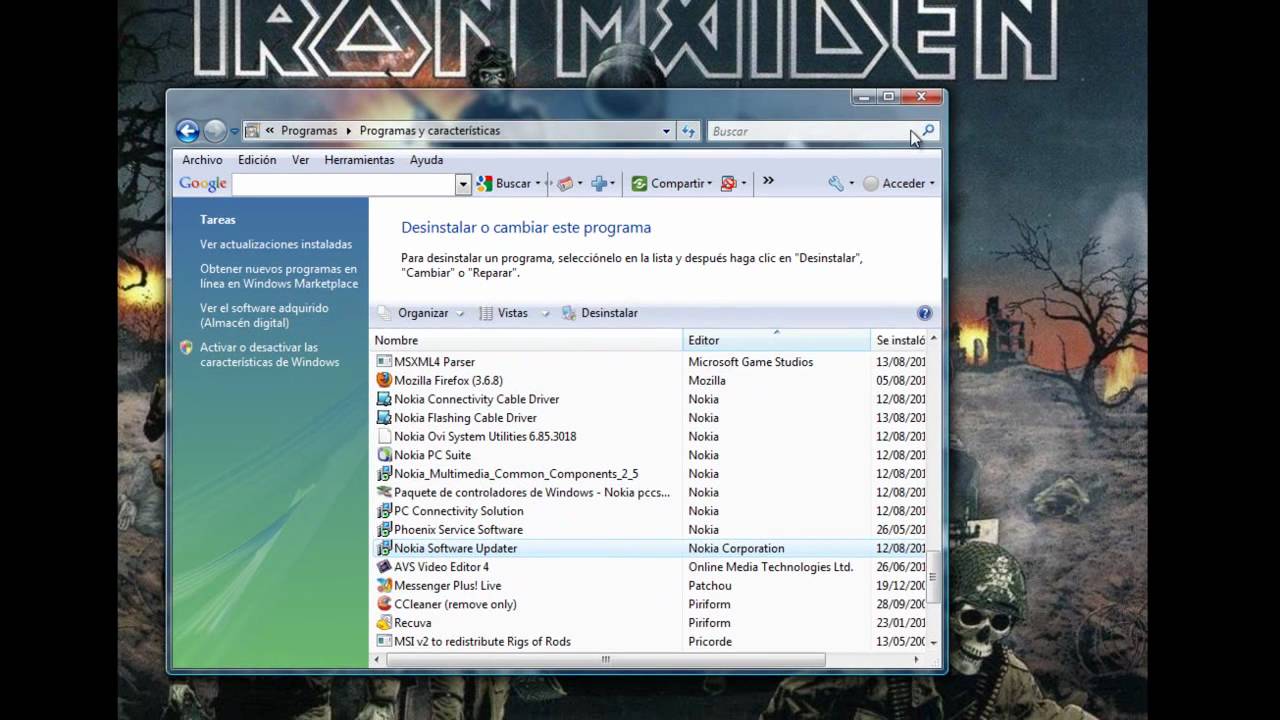Click Online Media Technologies Ltd. cell
Image resolution: width=1280 pixels, height=720 pixels.
pyautogui.click(x=770, y=567)
